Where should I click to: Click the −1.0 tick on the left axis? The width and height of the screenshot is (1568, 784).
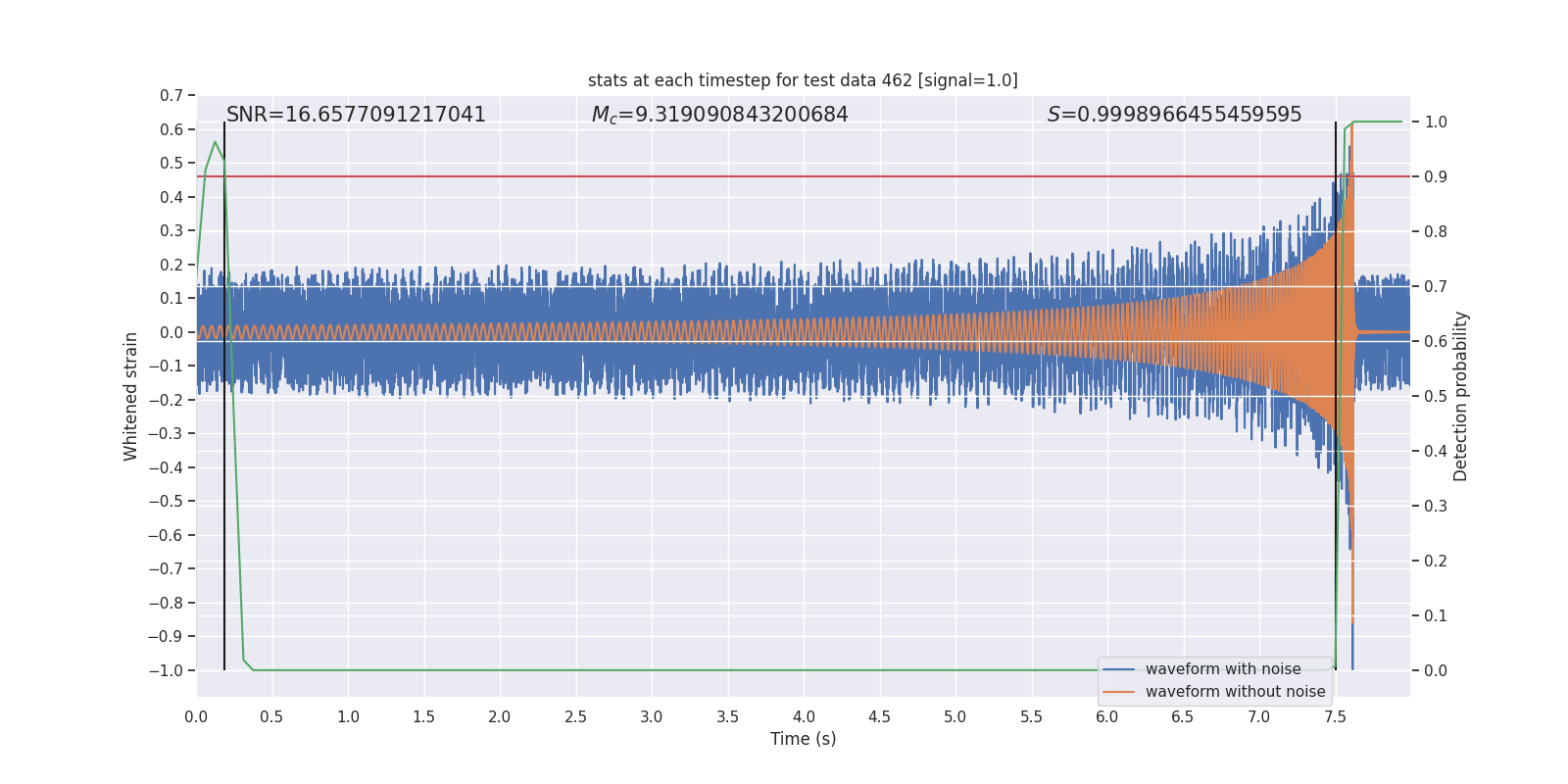click(166, 670)
